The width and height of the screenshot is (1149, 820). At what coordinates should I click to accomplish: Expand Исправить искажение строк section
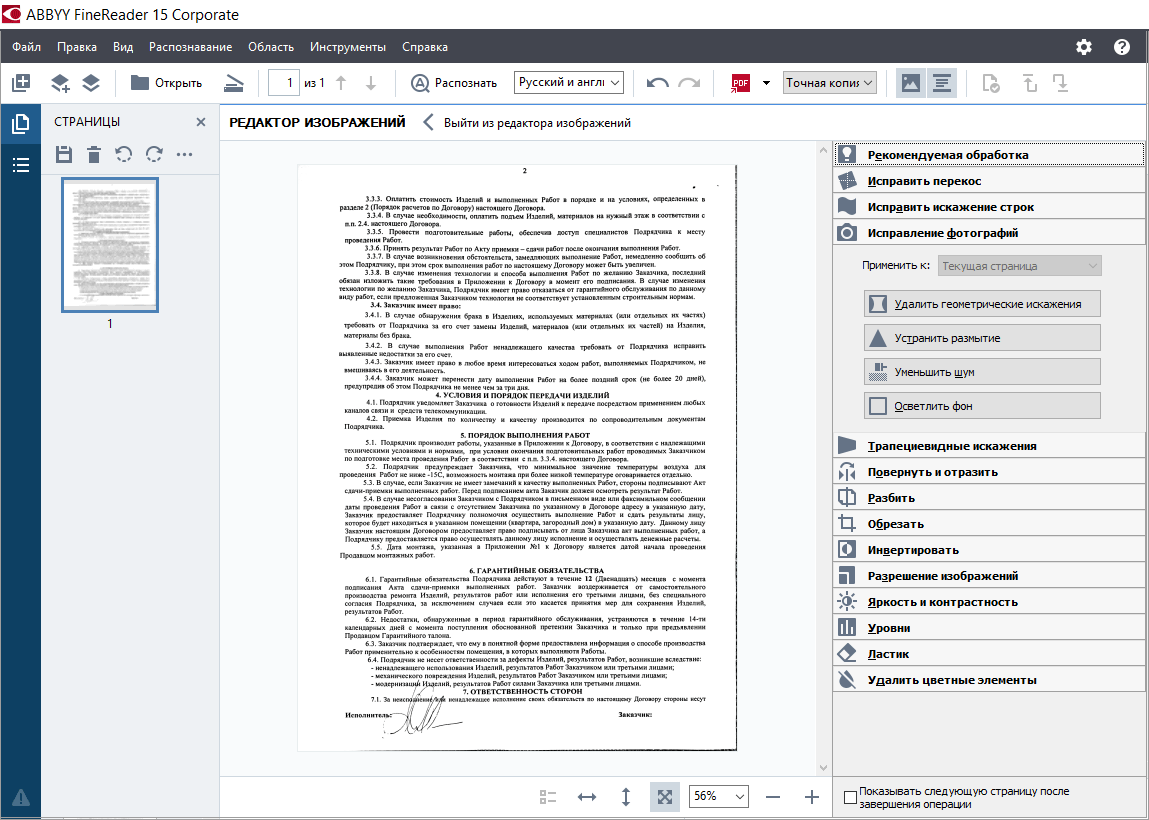point(989,207)
